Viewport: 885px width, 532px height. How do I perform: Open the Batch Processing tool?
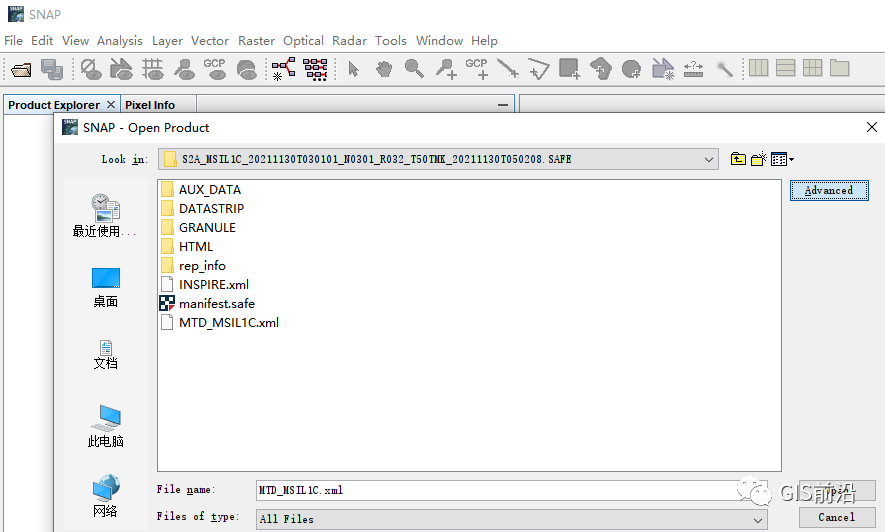pyautogui.click(x=315, y=69)
